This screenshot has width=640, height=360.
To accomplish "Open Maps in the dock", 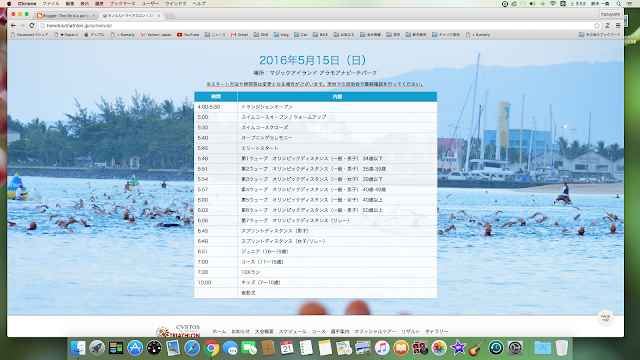I will pyautogui.click(x=344, y=348).
